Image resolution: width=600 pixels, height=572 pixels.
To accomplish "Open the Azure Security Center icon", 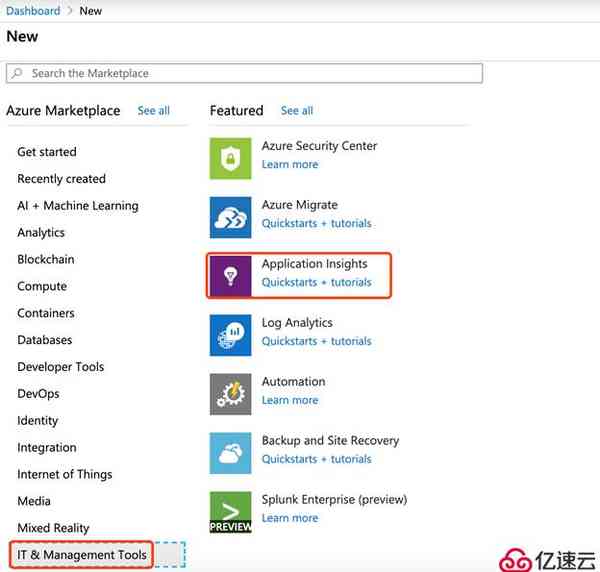I will point(230,158).
